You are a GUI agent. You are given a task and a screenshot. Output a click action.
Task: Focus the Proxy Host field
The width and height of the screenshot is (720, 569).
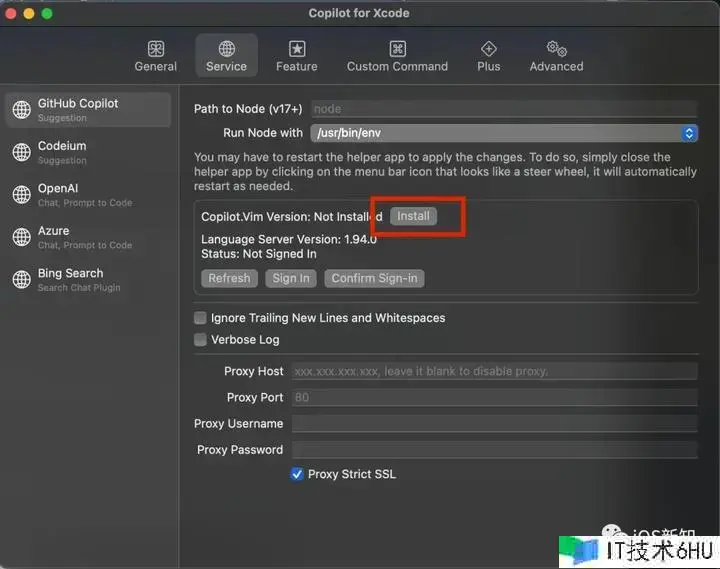pos(495,371)
